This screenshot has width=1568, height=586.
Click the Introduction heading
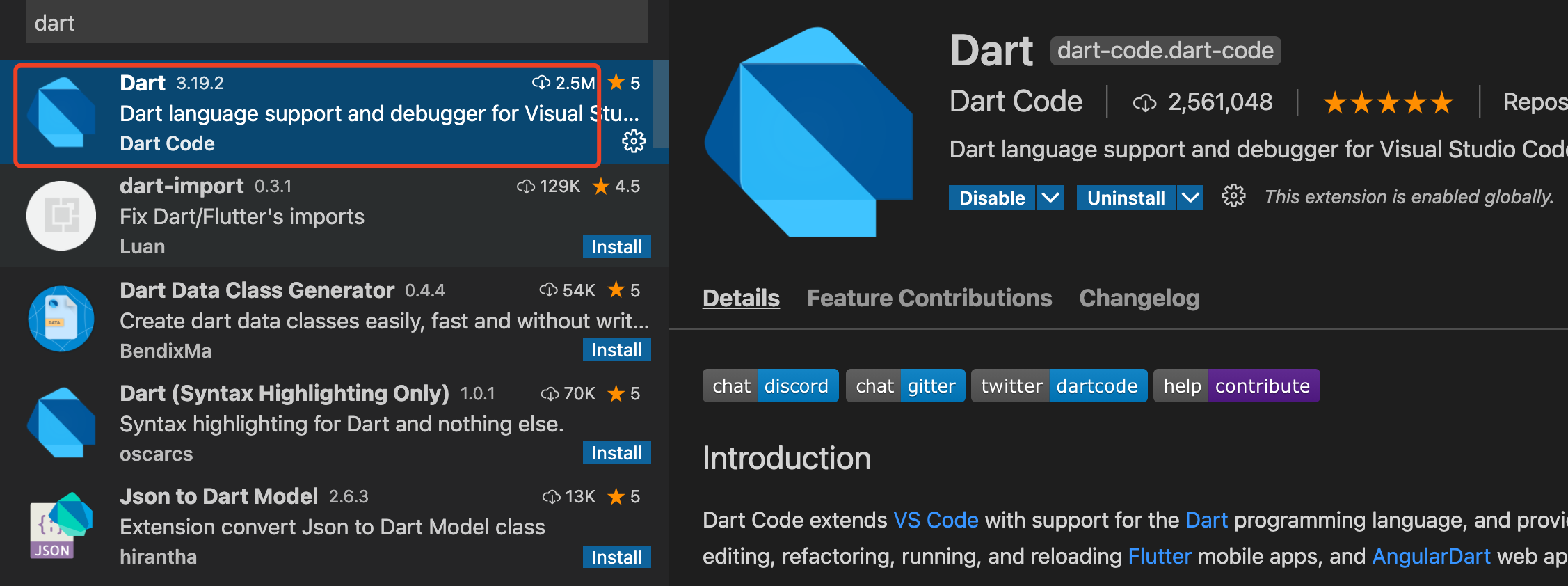[x=787, y=458]
